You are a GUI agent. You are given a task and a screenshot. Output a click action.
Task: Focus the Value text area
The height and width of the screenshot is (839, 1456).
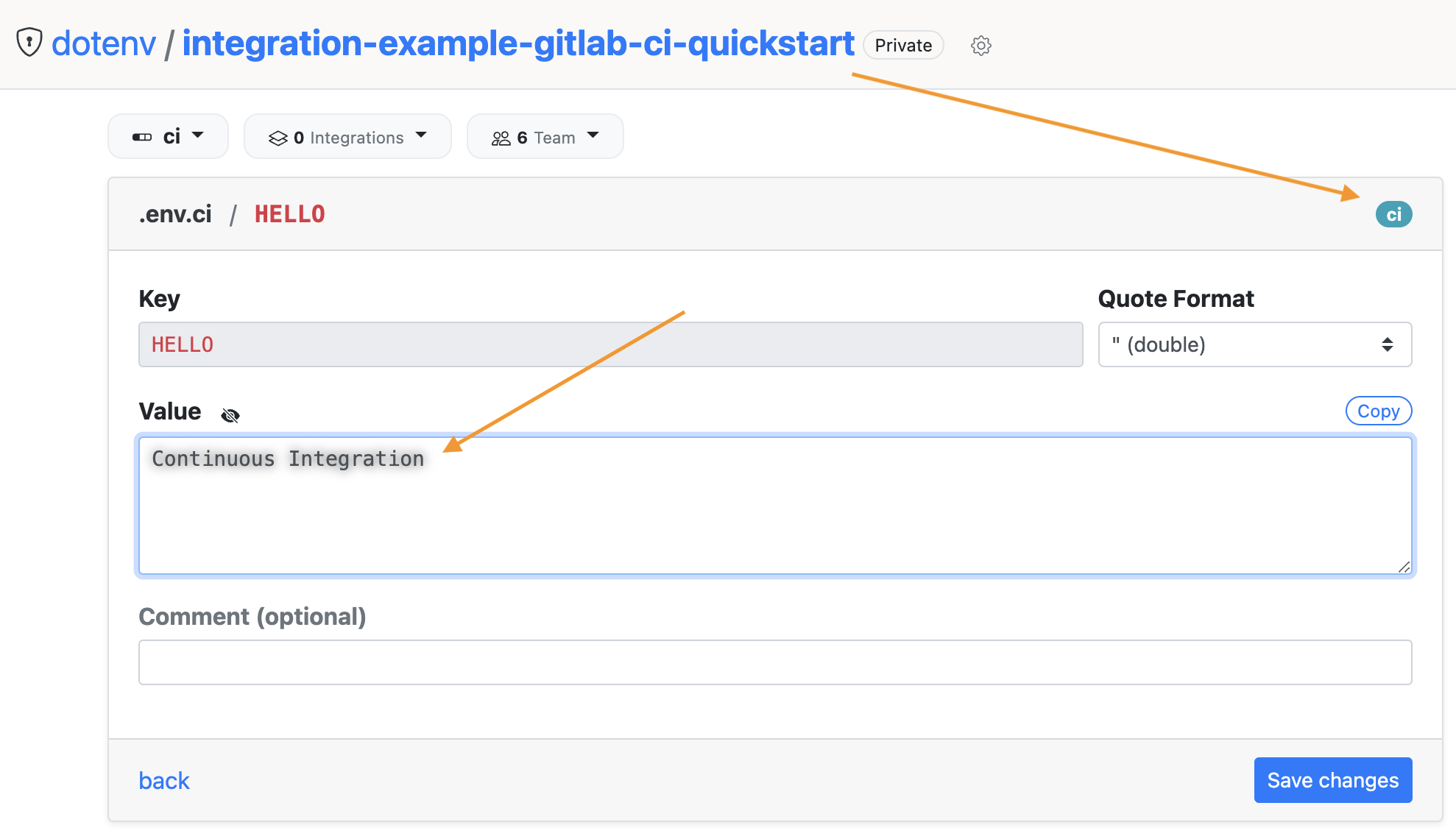[x=775, y=506]
